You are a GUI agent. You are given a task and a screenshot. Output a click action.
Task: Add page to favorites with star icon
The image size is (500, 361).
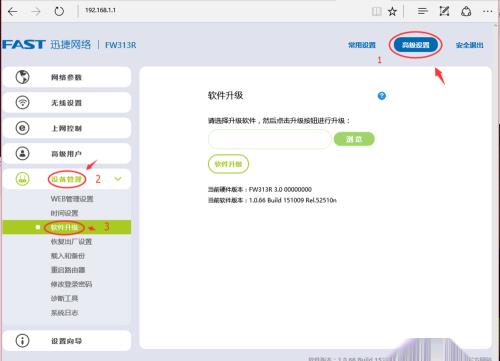[392, 12]
